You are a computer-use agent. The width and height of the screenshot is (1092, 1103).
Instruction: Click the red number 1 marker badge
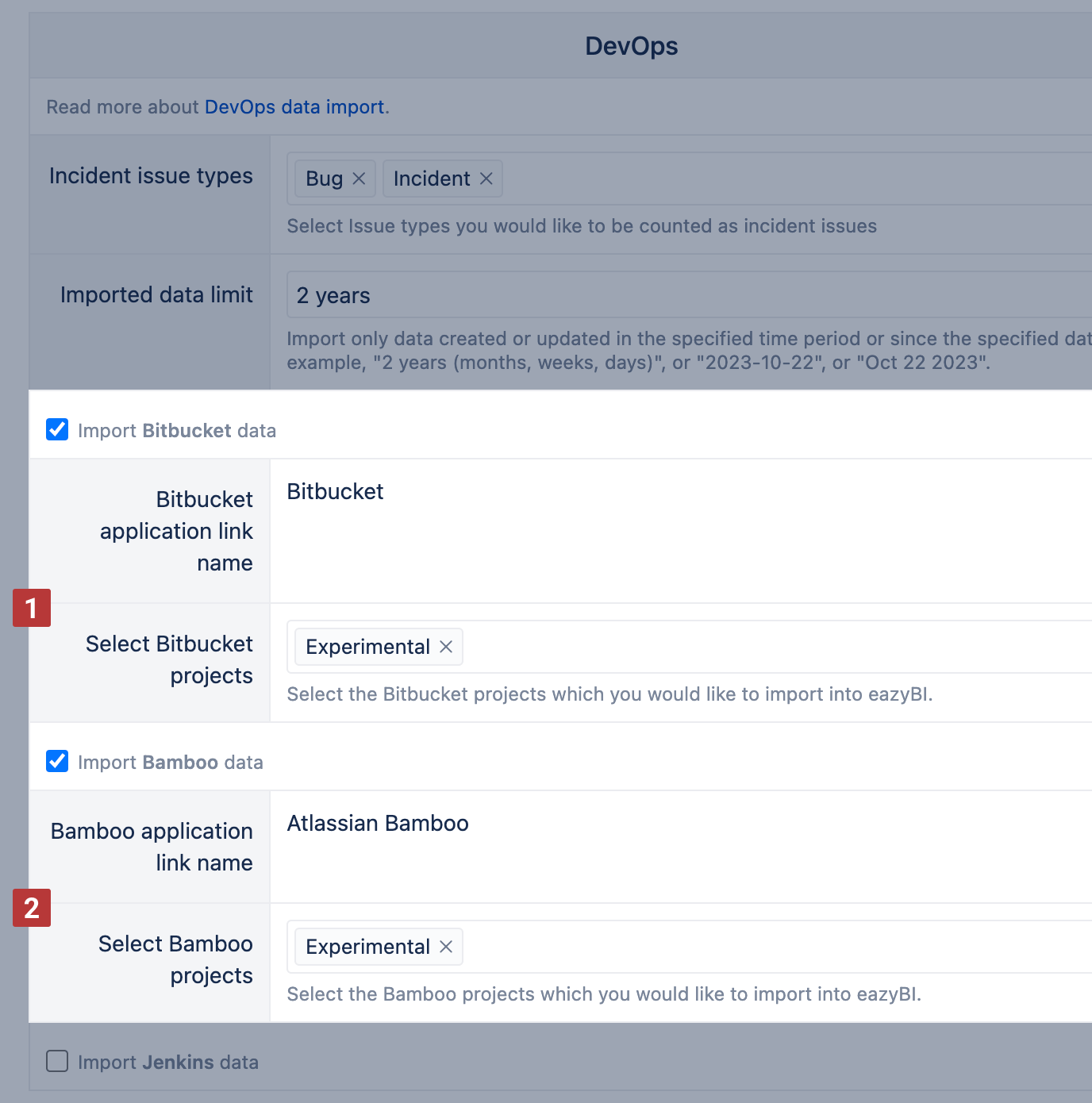coord(32,608)
